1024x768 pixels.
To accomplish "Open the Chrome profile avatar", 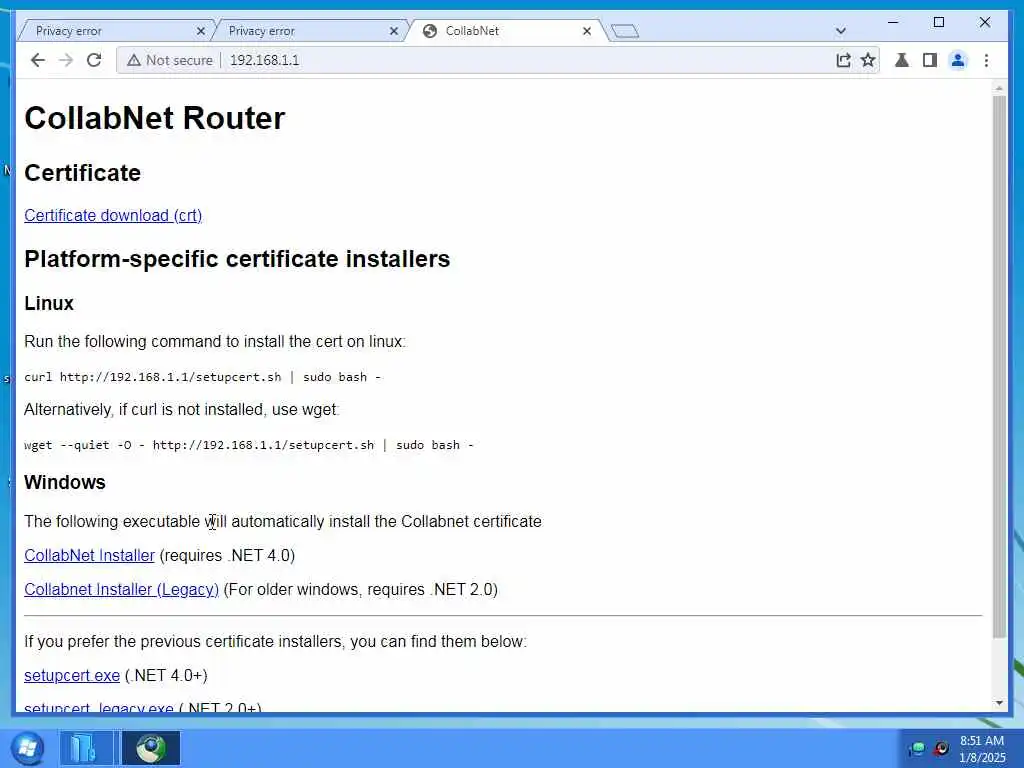I will click(x=958, y=60).
